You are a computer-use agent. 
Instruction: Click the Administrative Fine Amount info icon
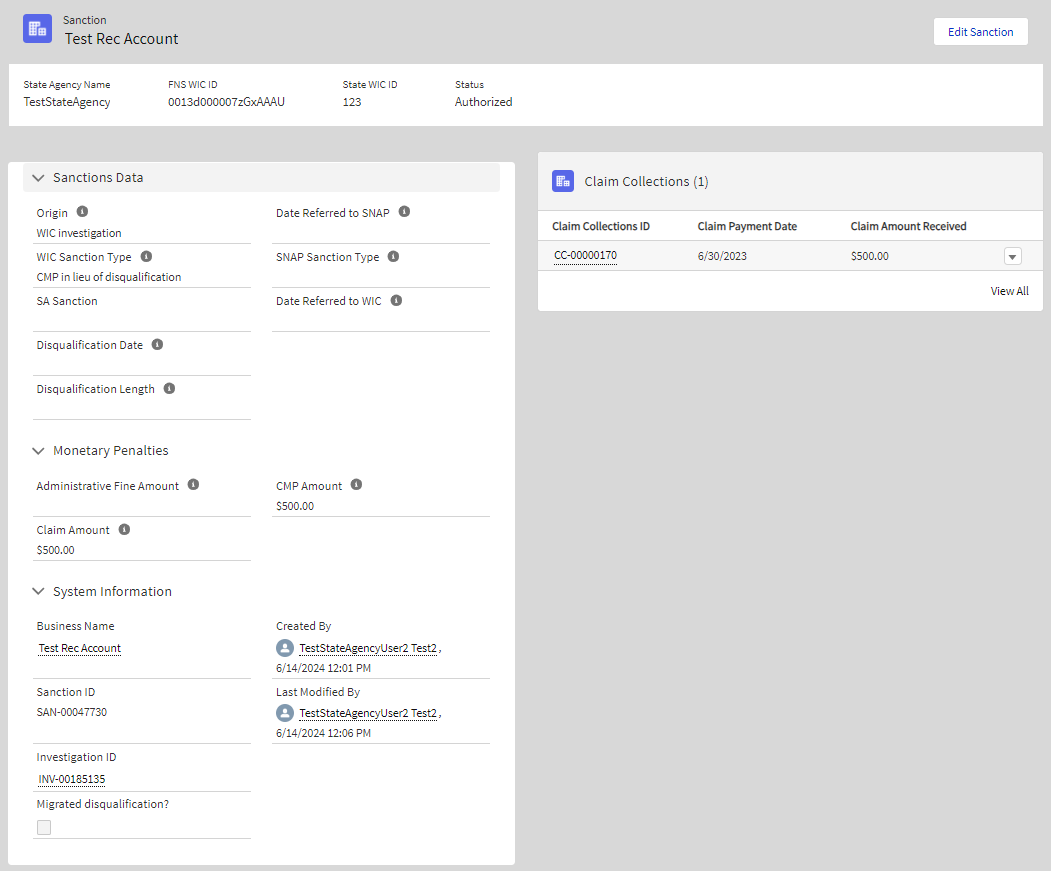193,485
